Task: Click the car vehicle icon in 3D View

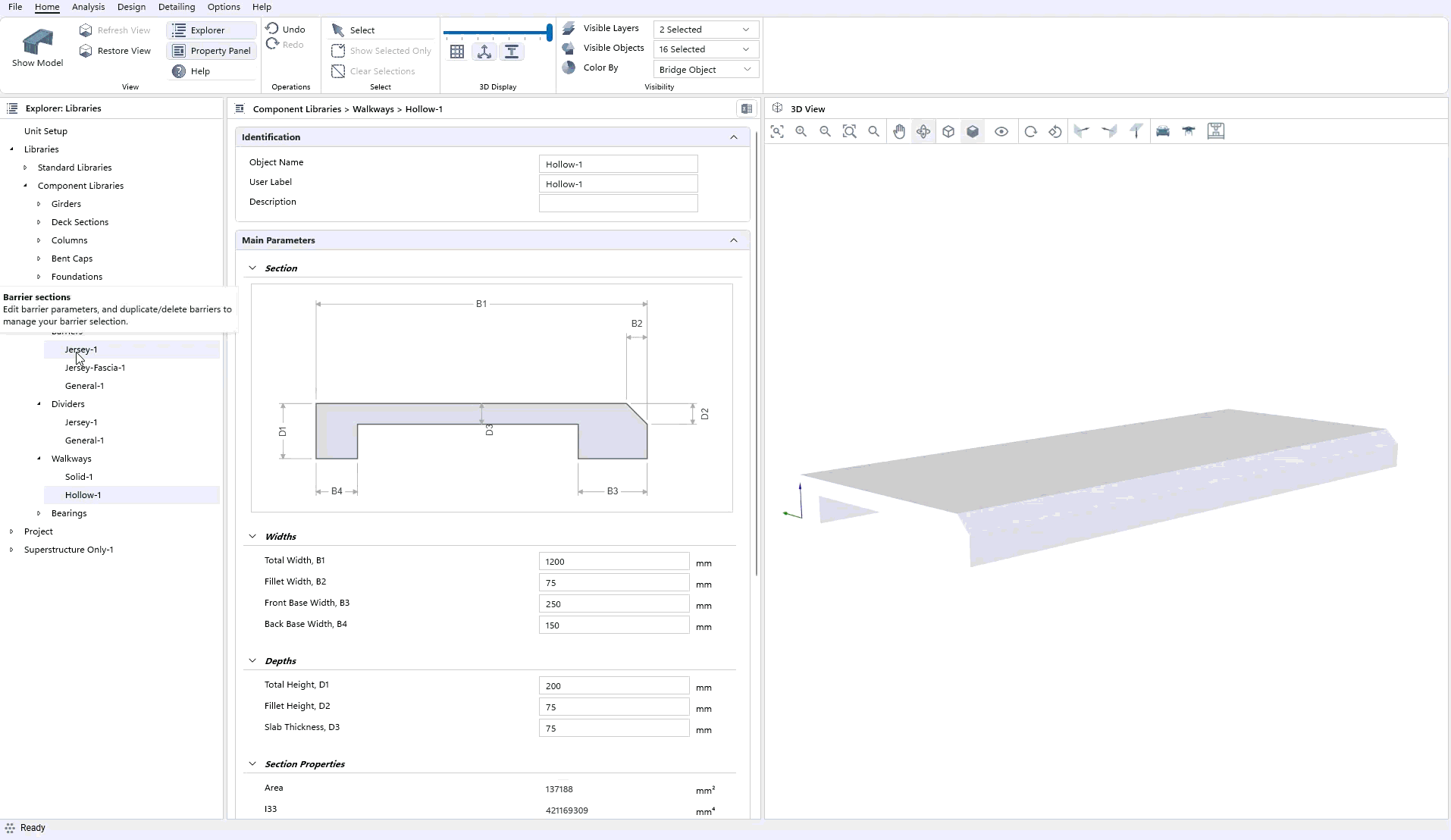Action: coord(1163,132)
